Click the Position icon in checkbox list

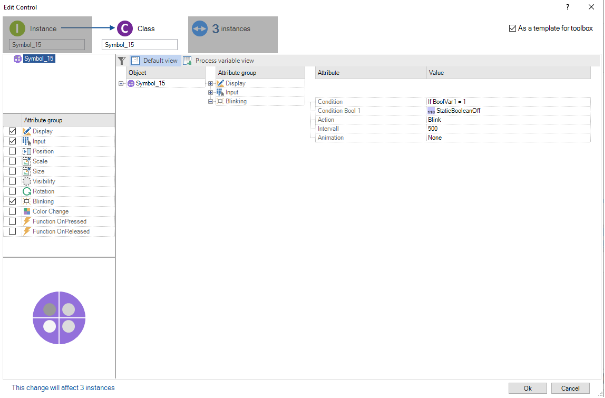click(x=27, y=151)
